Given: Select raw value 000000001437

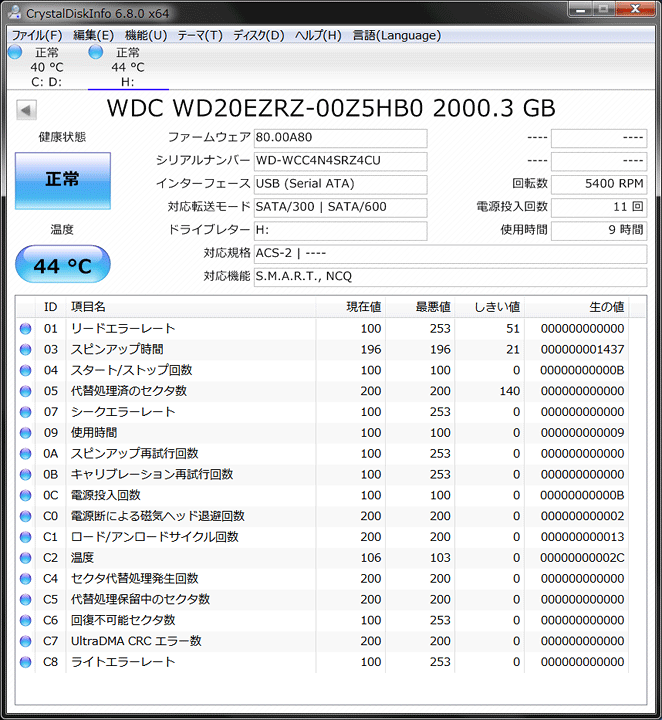Looking at the screenshot, I should click(x=582, y=349).
